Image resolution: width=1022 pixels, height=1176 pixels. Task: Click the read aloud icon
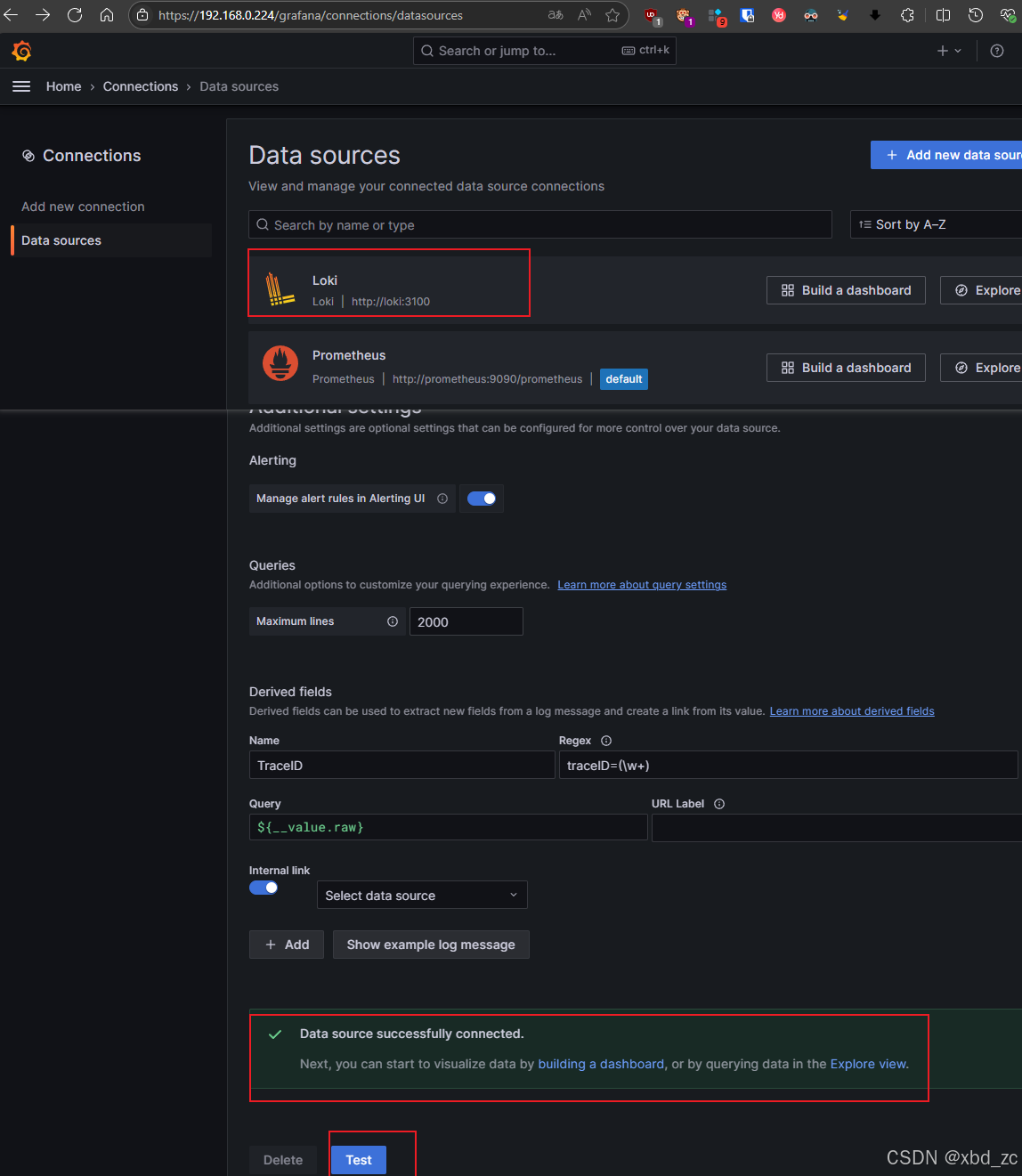point(584,15)
